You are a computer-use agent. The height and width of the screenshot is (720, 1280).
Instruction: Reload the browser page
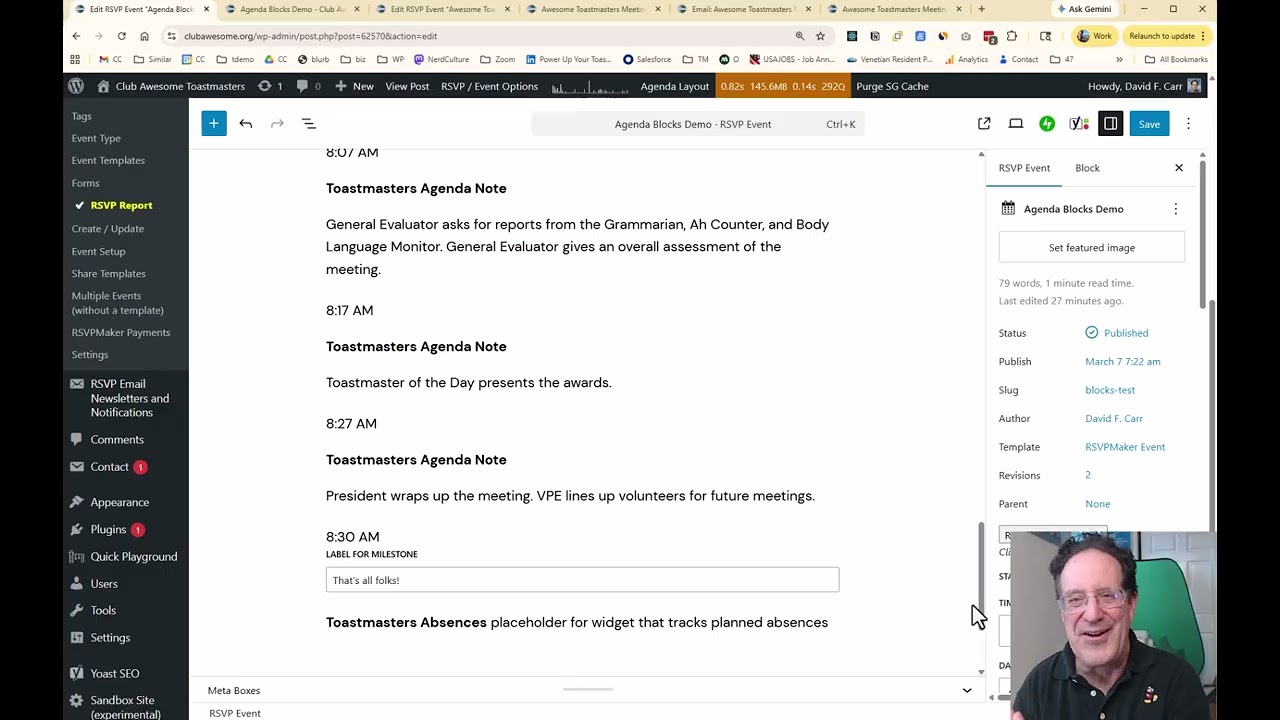point(121,36)
